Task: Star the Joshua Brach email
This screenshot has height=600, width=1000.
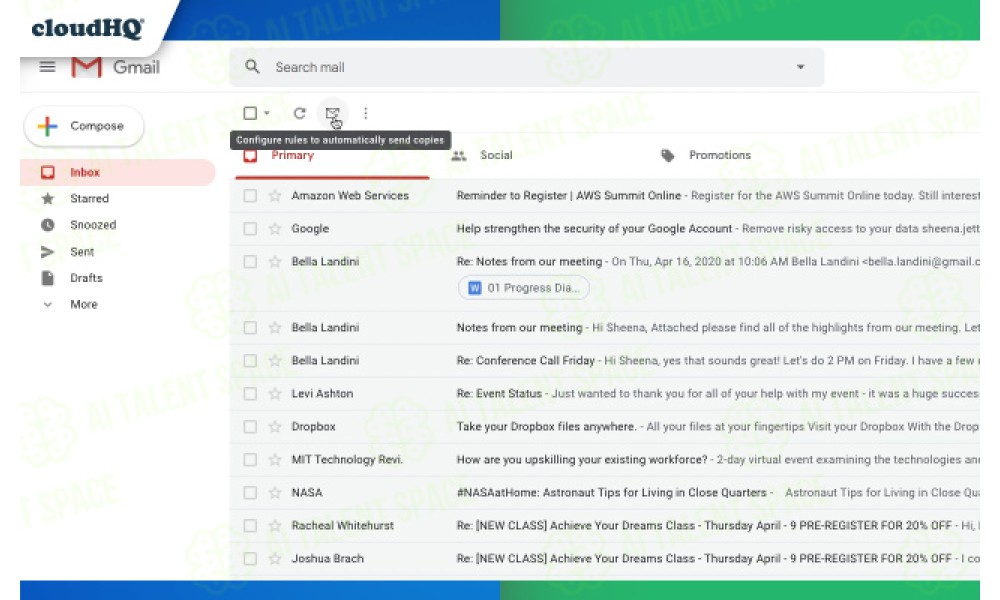Action: point(275,559)
